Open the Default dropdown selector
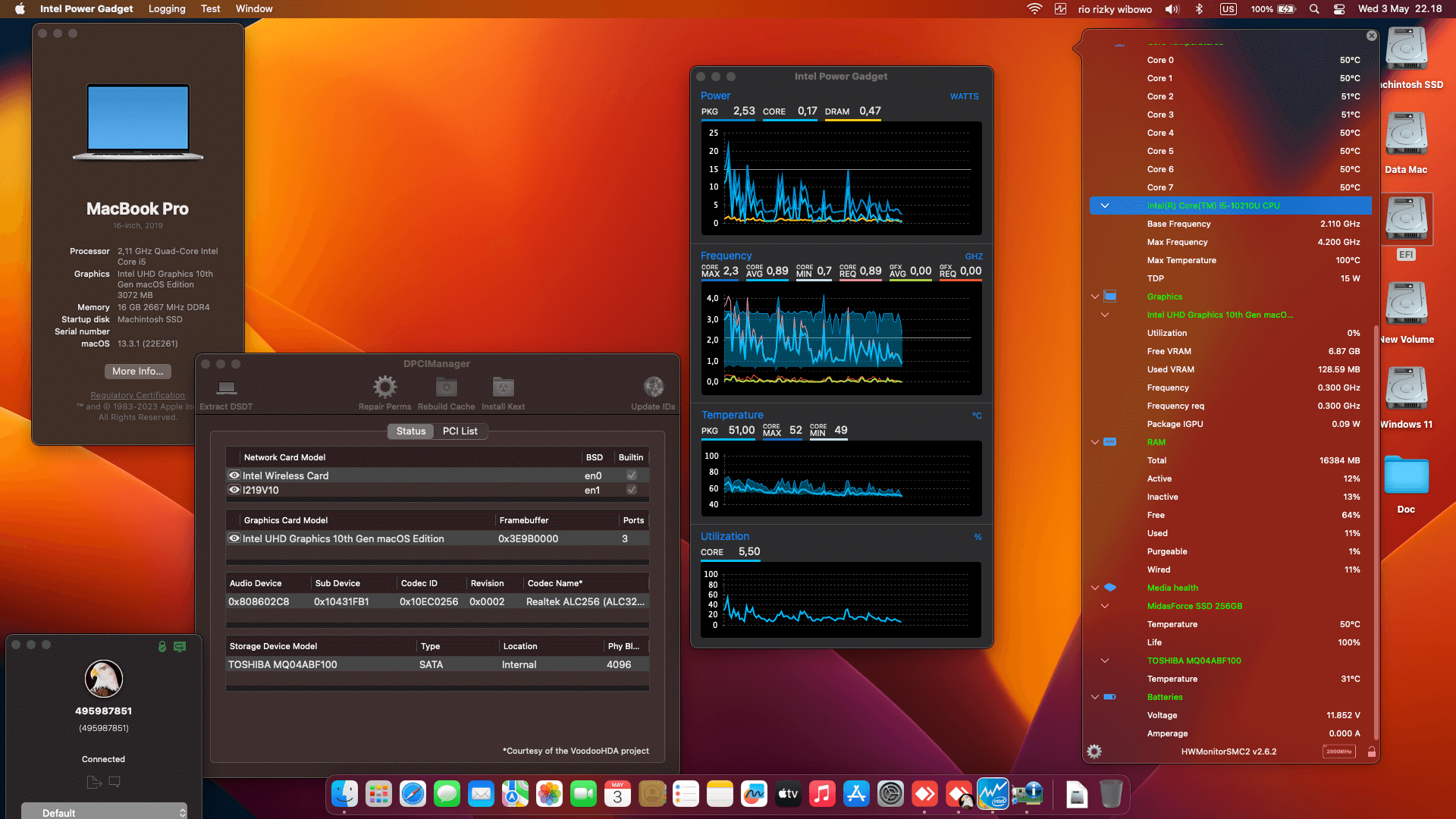Image resolution: width=1456 pixels, height=819 pixels. [104, 812]
